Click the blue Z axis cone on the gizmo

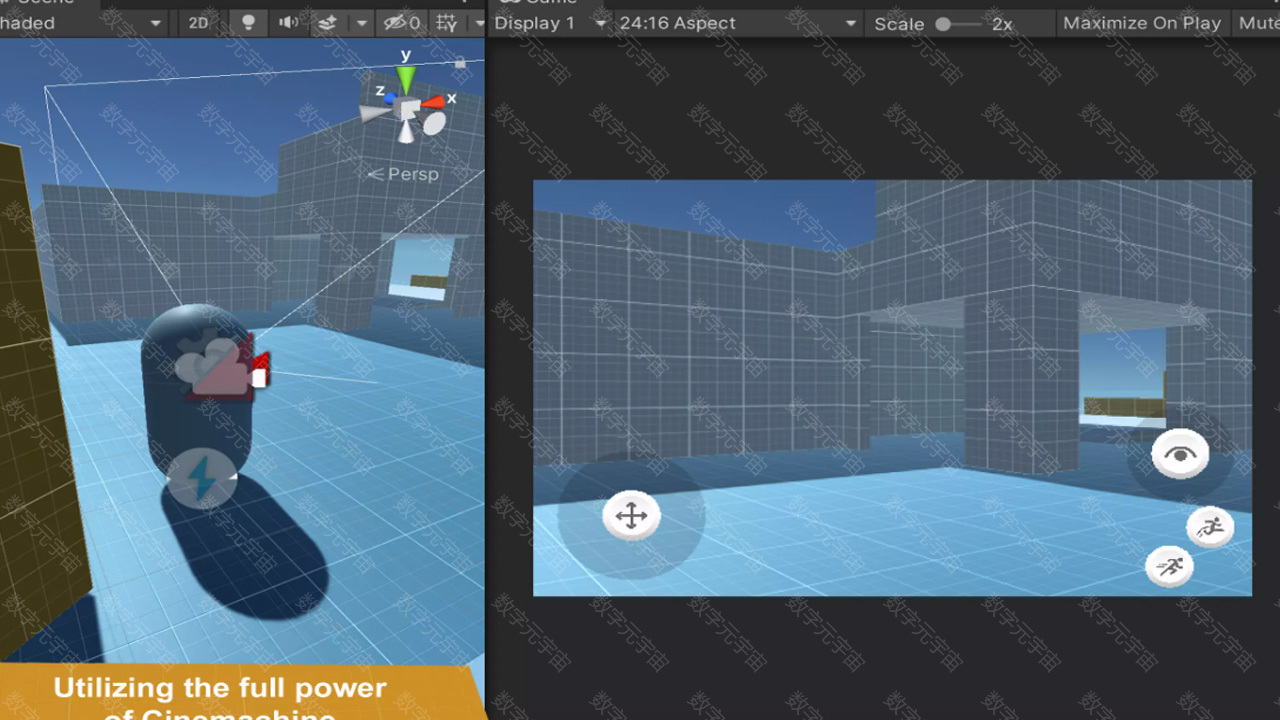click(390, 98)
